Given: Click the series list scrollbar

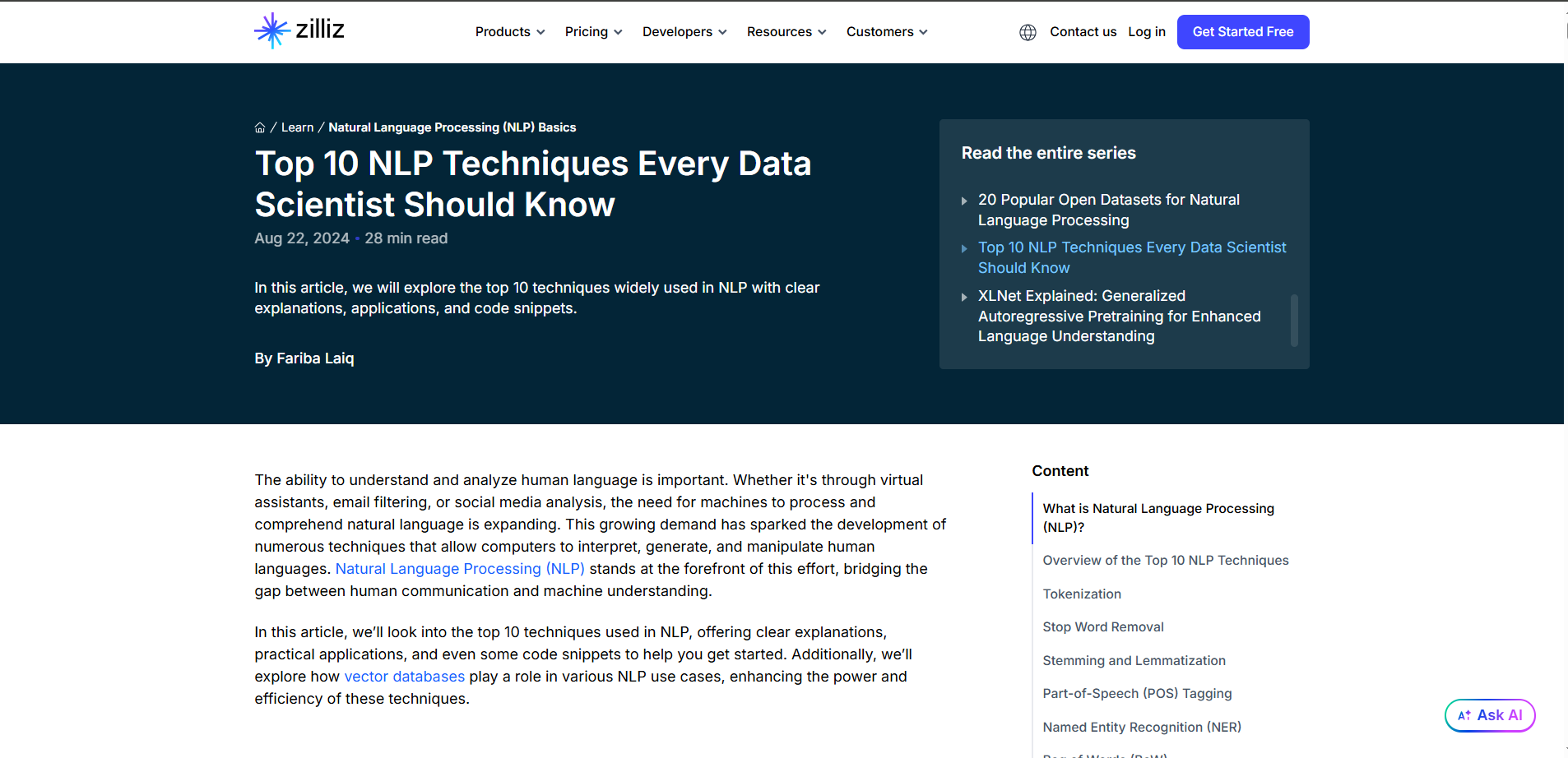Looking at the screenshot, I should click(x=1294, y=321).
